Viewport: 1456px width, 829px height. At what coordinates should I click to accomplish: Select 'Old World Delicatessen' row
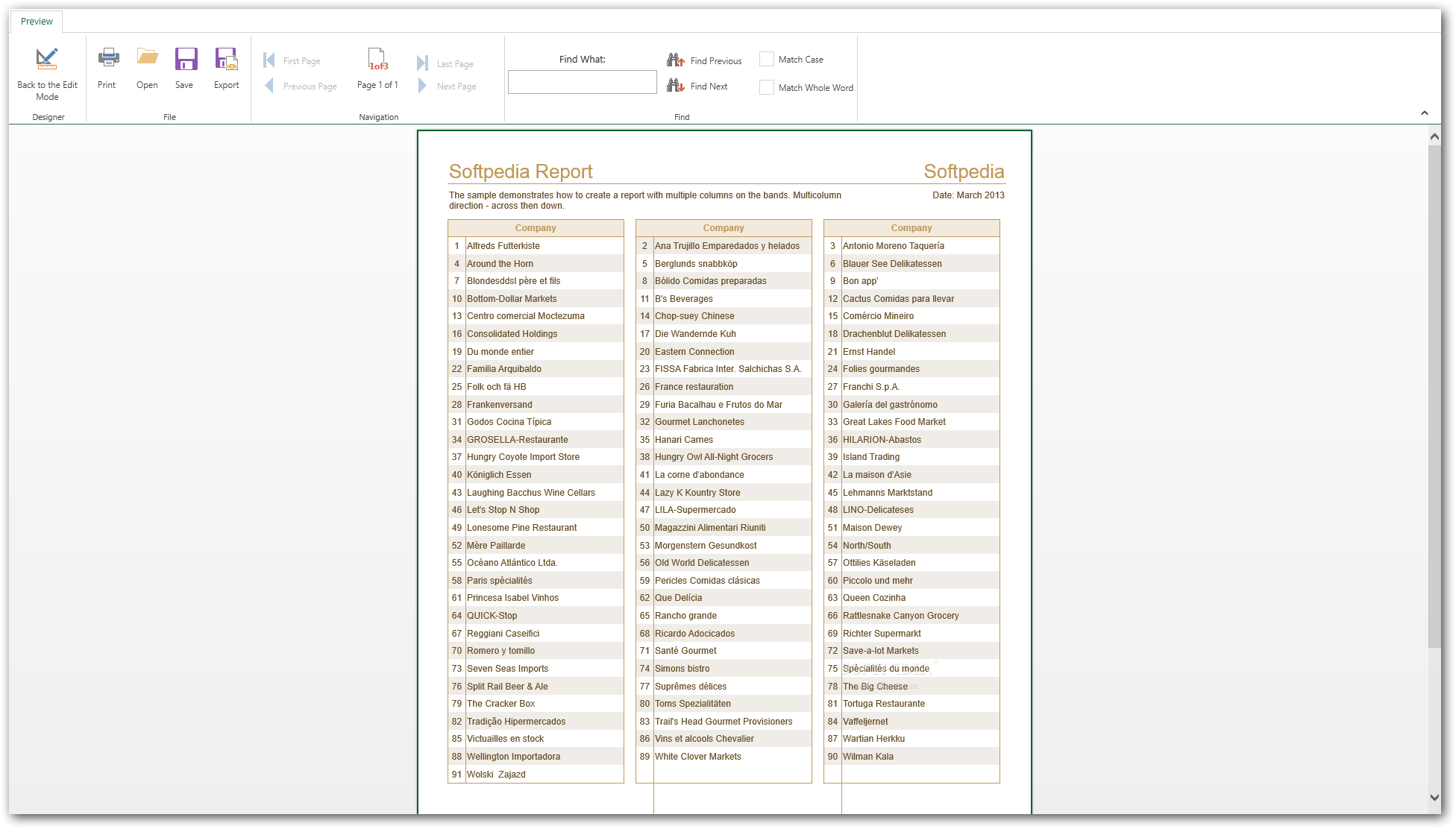(x=724, y=563)
